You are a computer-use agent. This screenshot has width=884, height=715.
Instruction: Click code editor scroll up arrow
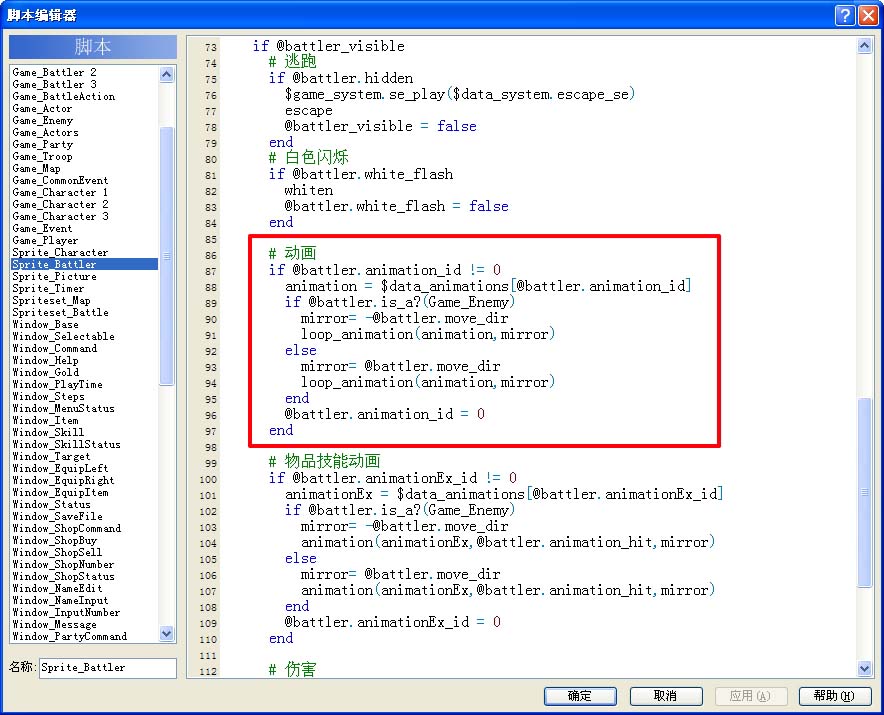(864, 46)
